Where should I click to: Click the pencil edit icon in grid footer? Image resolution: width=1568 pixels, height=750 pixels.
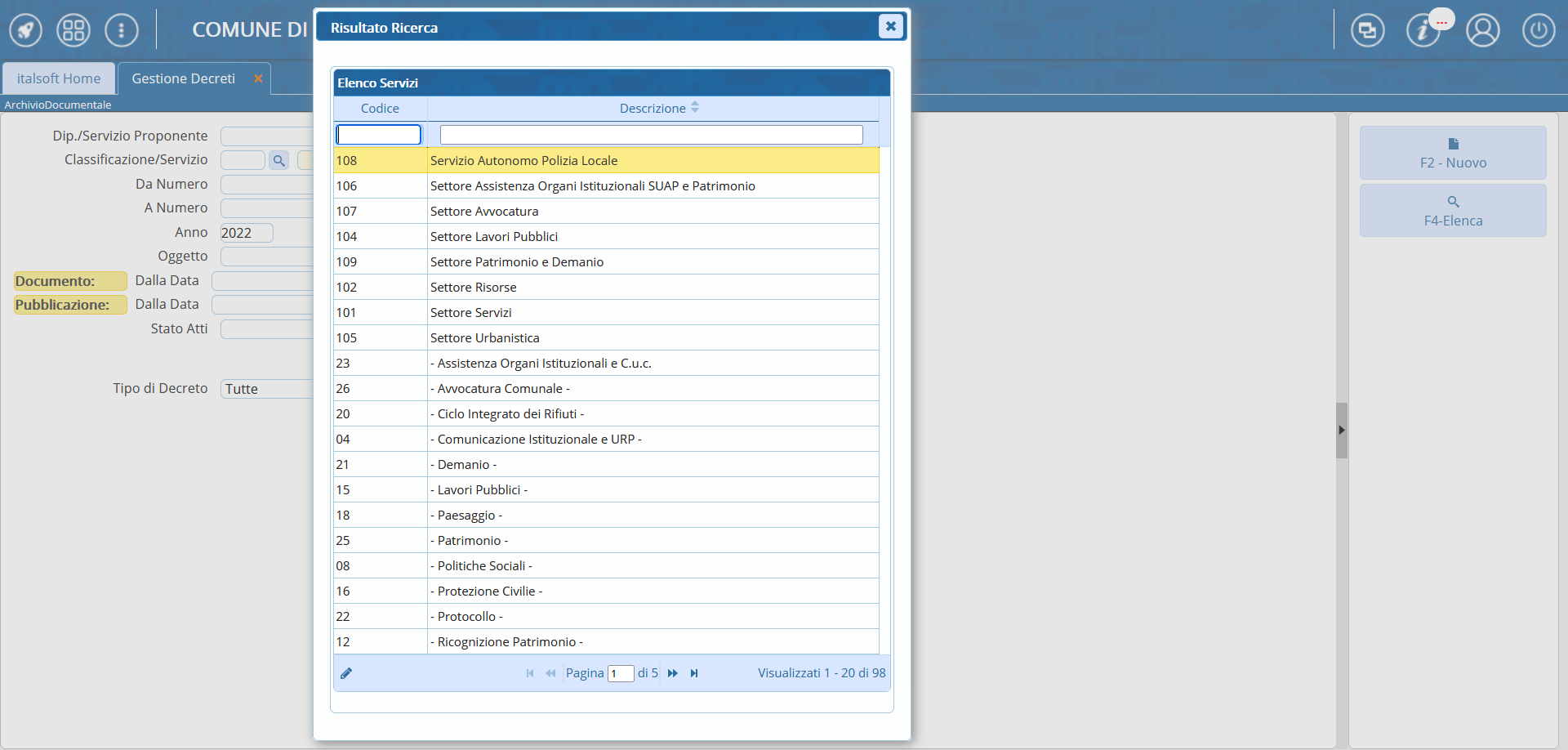(346, 673)
